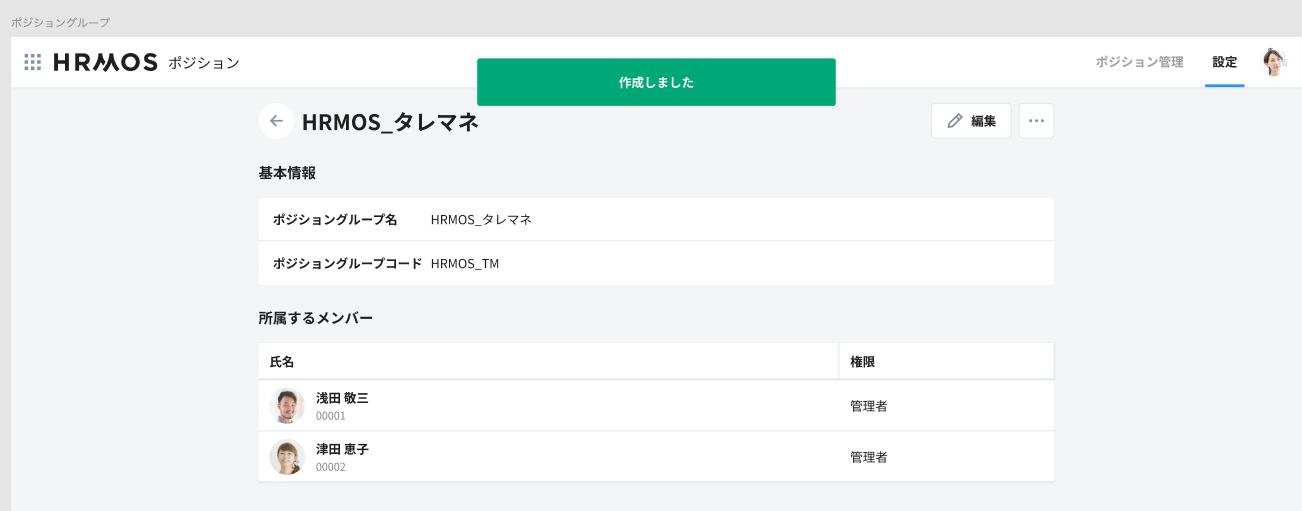Click the HRMOS logo
The image size is (1302, 511).
coord(105,62)
